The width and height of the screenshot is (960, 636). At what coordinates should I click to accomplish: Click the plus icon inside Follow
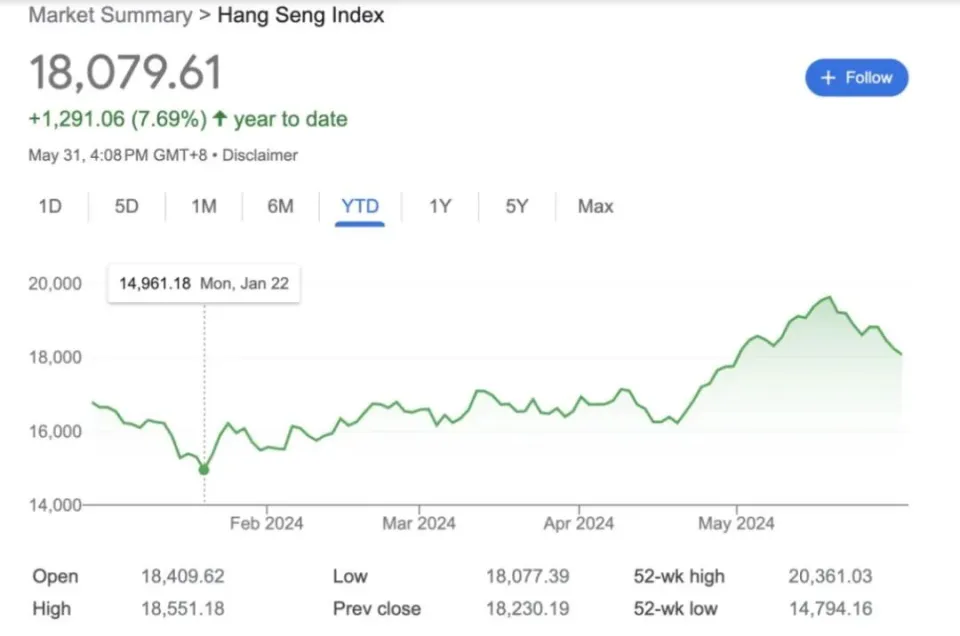(827, 78)
